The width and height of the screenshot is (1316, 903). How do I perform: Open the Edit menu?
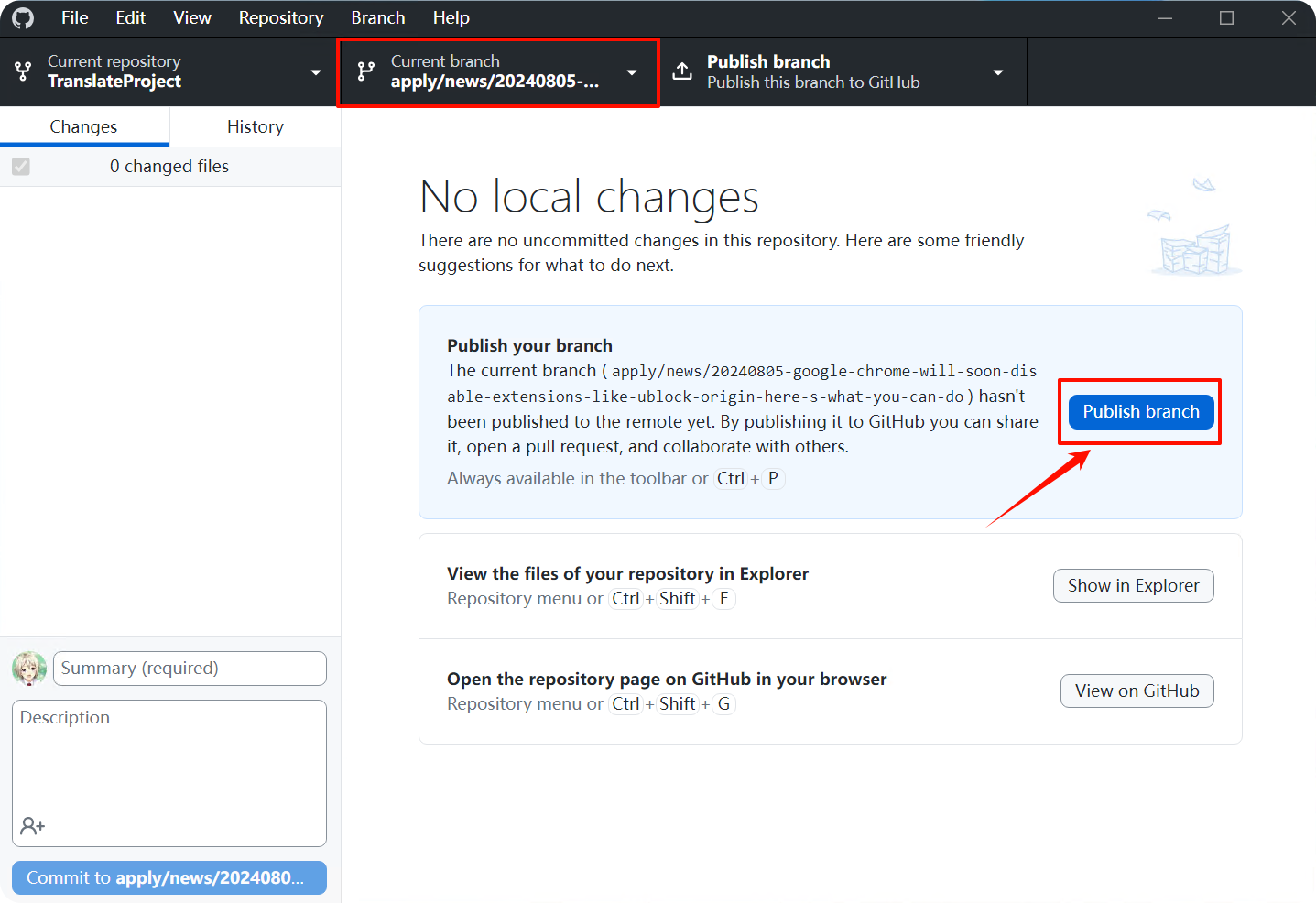click(130, 17)
